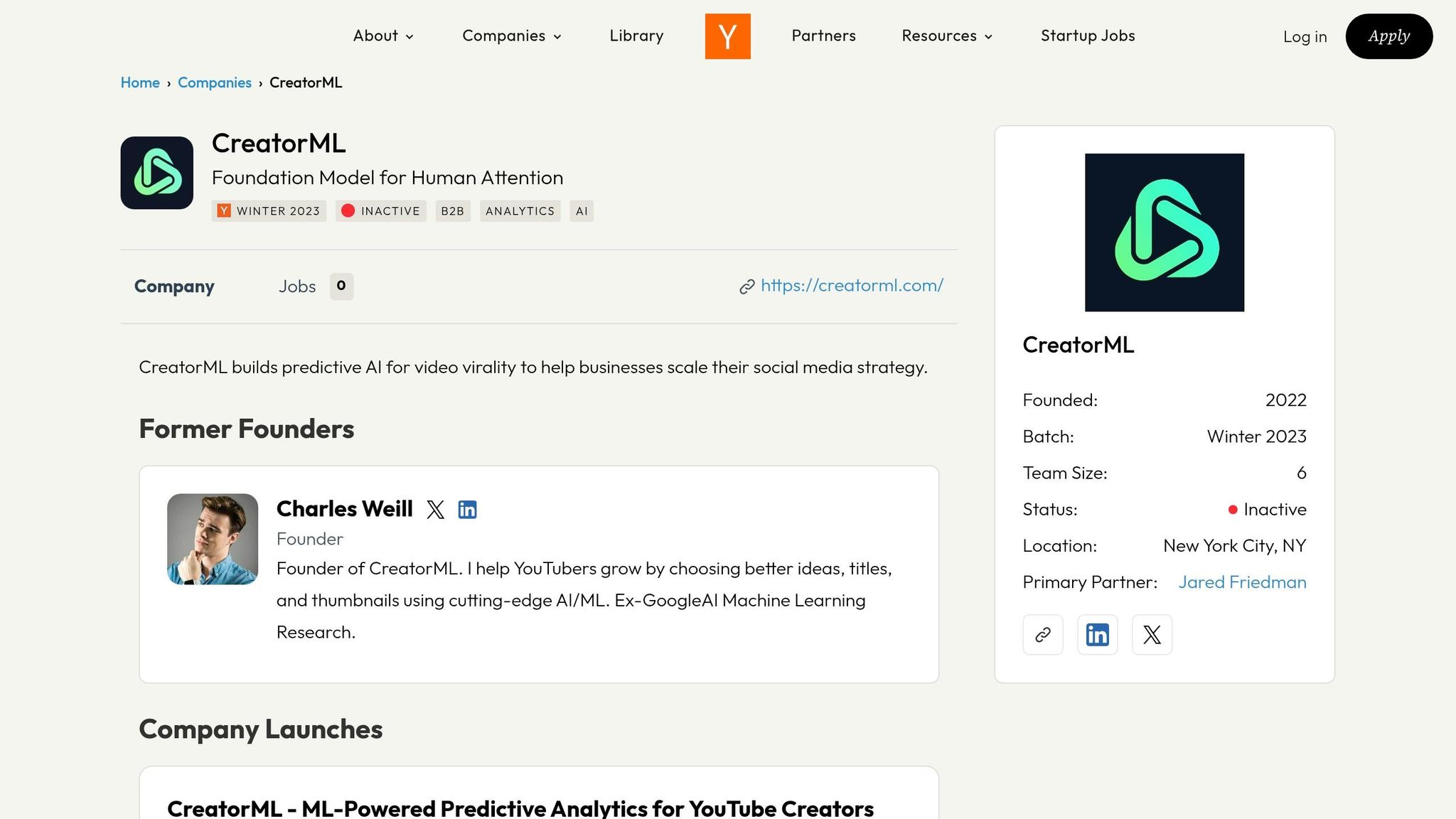Open Jared Friedman partner link
The width and height of the screenshot is (1456, 819).
coord(1242,582)
